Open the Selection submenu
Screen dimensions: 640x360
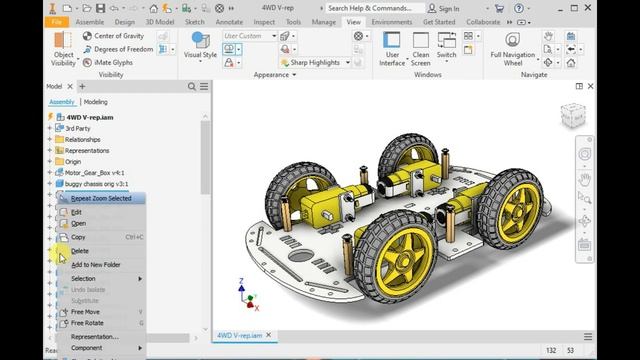pos(102,279)
